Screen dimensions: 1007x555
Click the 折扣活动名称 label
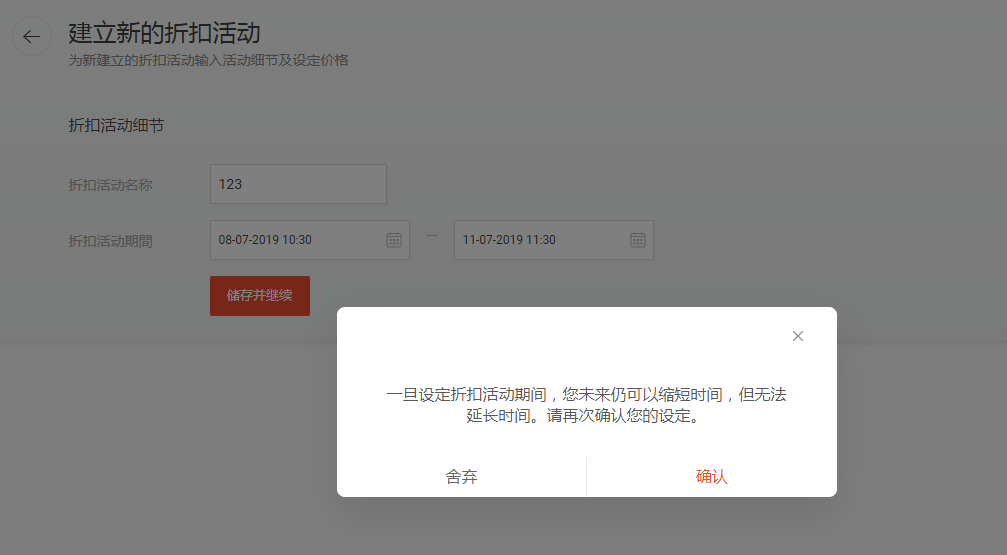[110, 185]
